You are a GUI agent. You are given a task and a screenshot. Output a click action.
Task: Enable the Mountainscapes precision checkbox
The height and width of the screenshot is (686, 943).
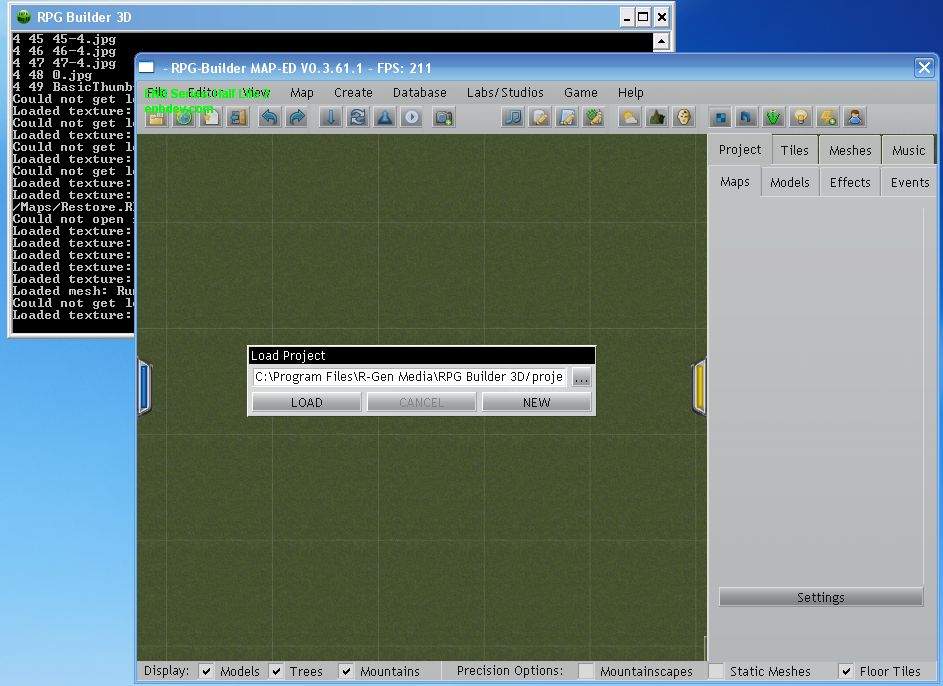[586, 671]
